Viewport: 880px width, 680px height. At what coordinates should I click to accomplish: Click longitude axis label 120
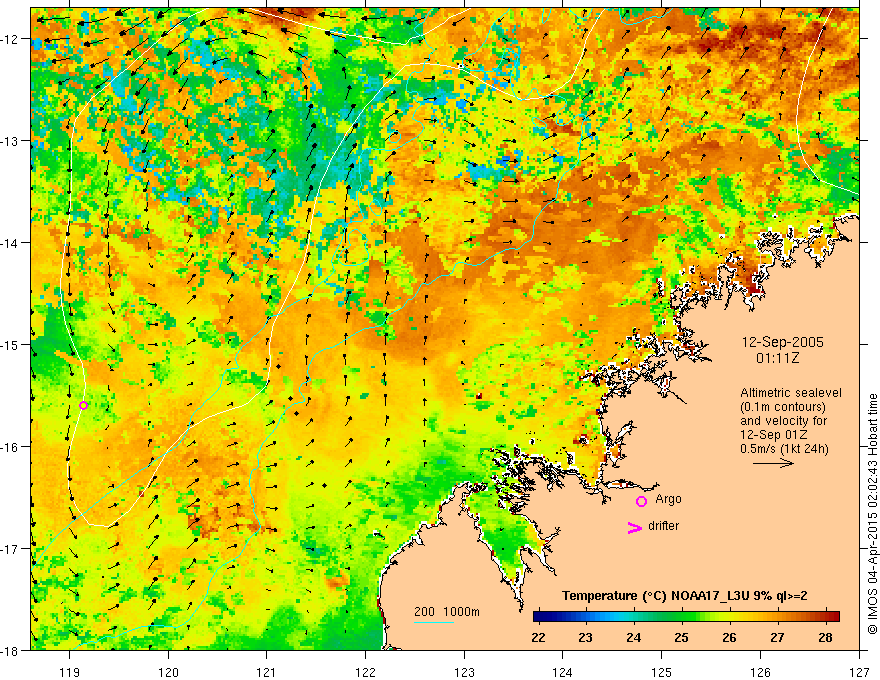[168, 672]
